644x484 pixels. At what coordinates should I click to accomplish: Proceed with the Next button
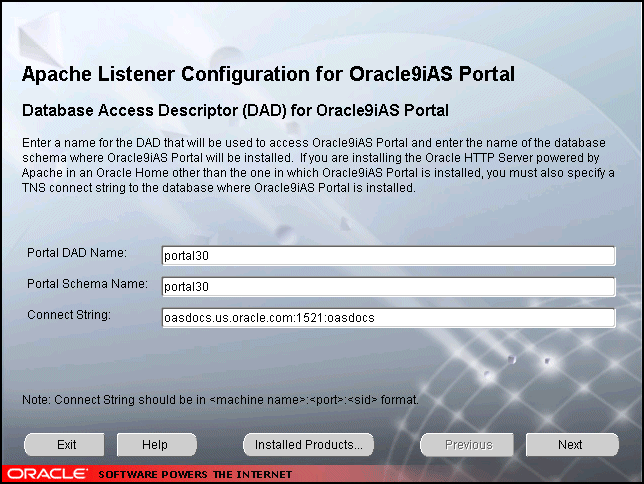[572, 445]
